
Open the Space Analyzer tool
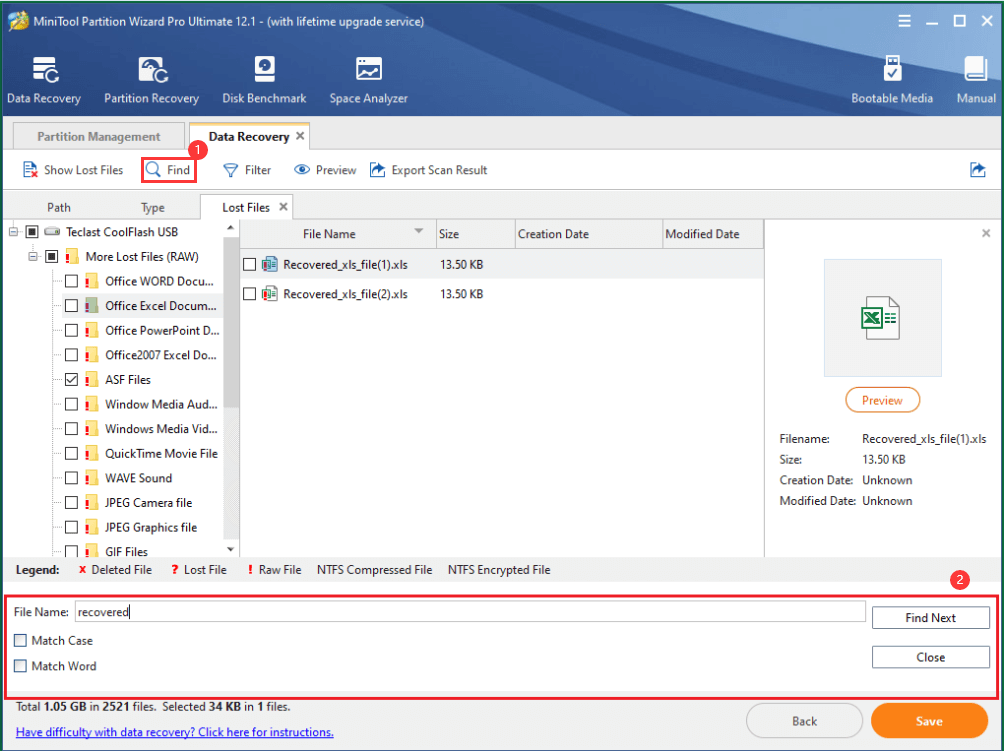pos(369,70)
